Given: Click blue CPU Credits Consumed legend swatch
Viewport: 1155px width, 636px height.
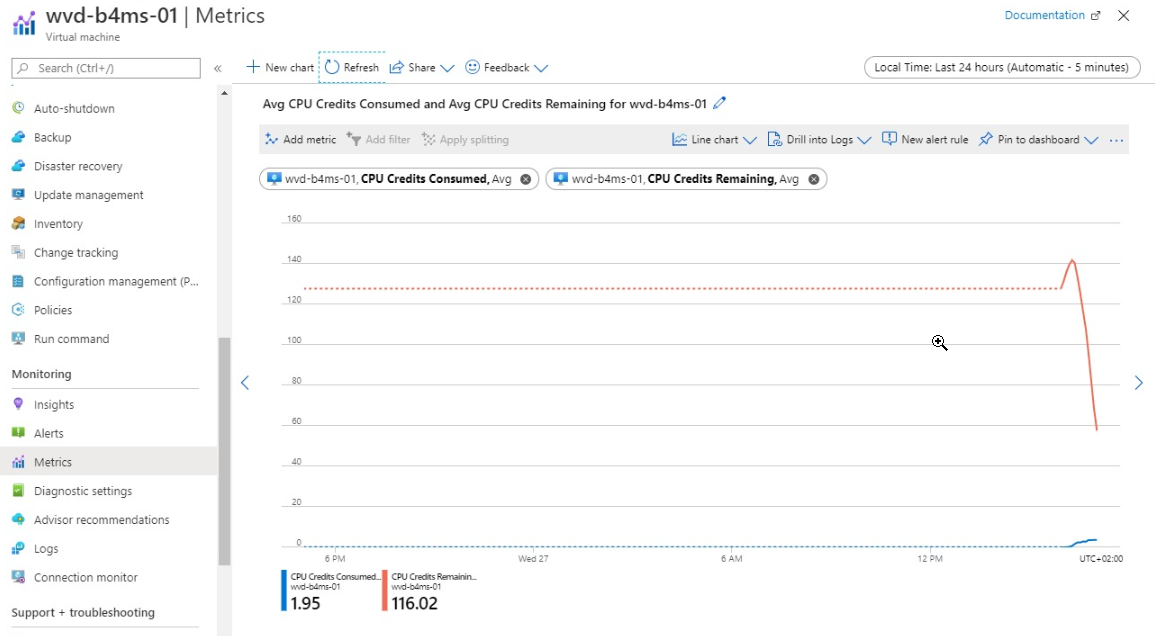Looking at the screenshot, I should pos(284,590).
